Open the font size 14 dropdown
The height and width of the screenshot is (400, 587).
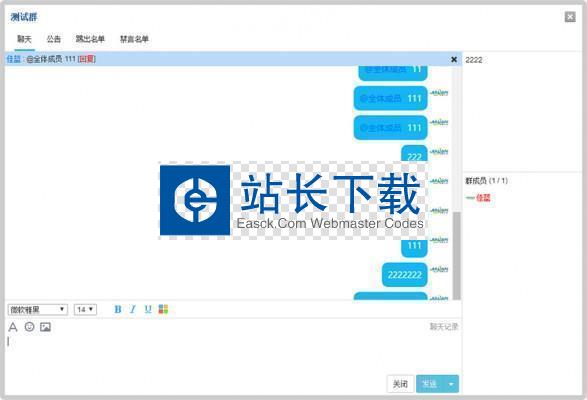pyautogui.click(x=85, y=309)
